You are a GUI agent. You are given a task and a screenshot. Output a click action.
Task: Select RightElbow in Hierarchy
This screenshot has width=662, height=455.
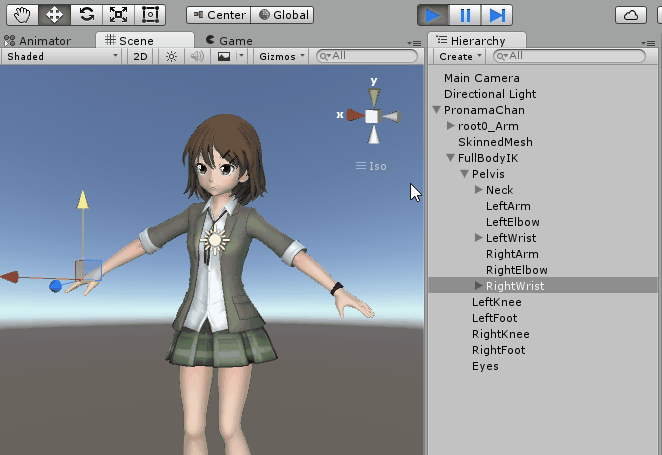pos(516,270)
